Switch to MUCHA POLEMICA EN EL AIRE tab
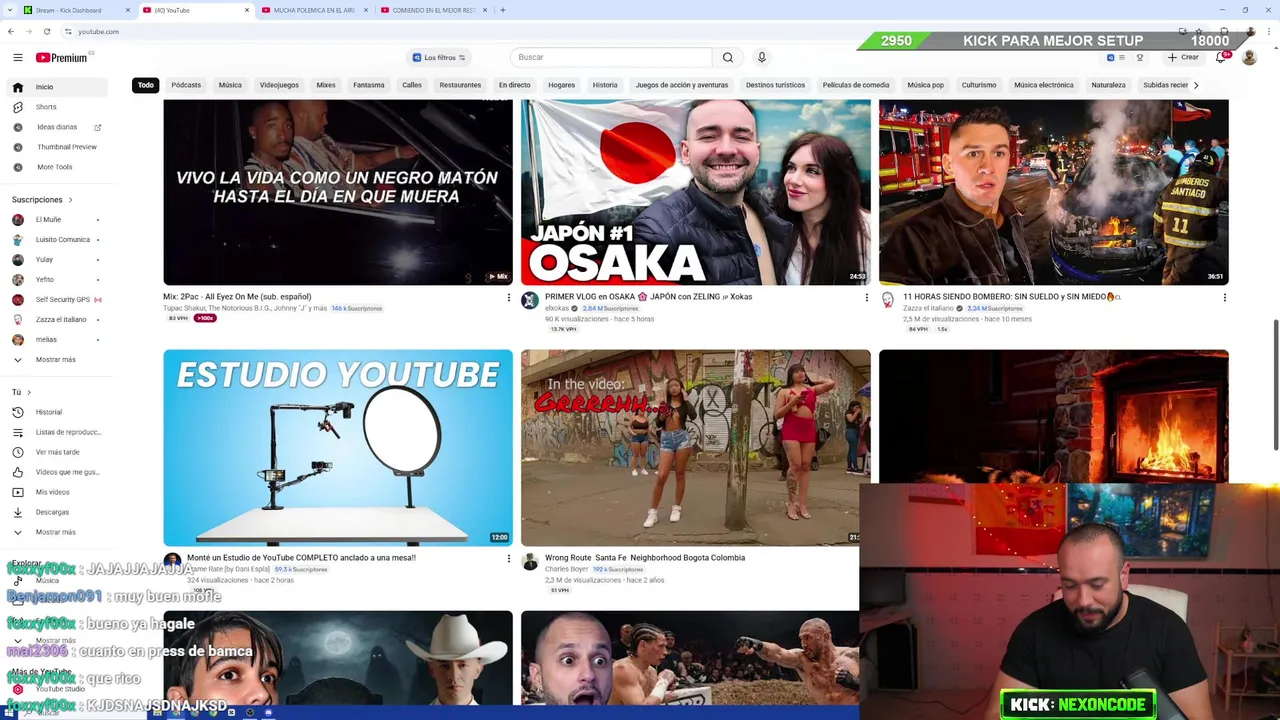 pyautogui.click(x=315, y=10)
